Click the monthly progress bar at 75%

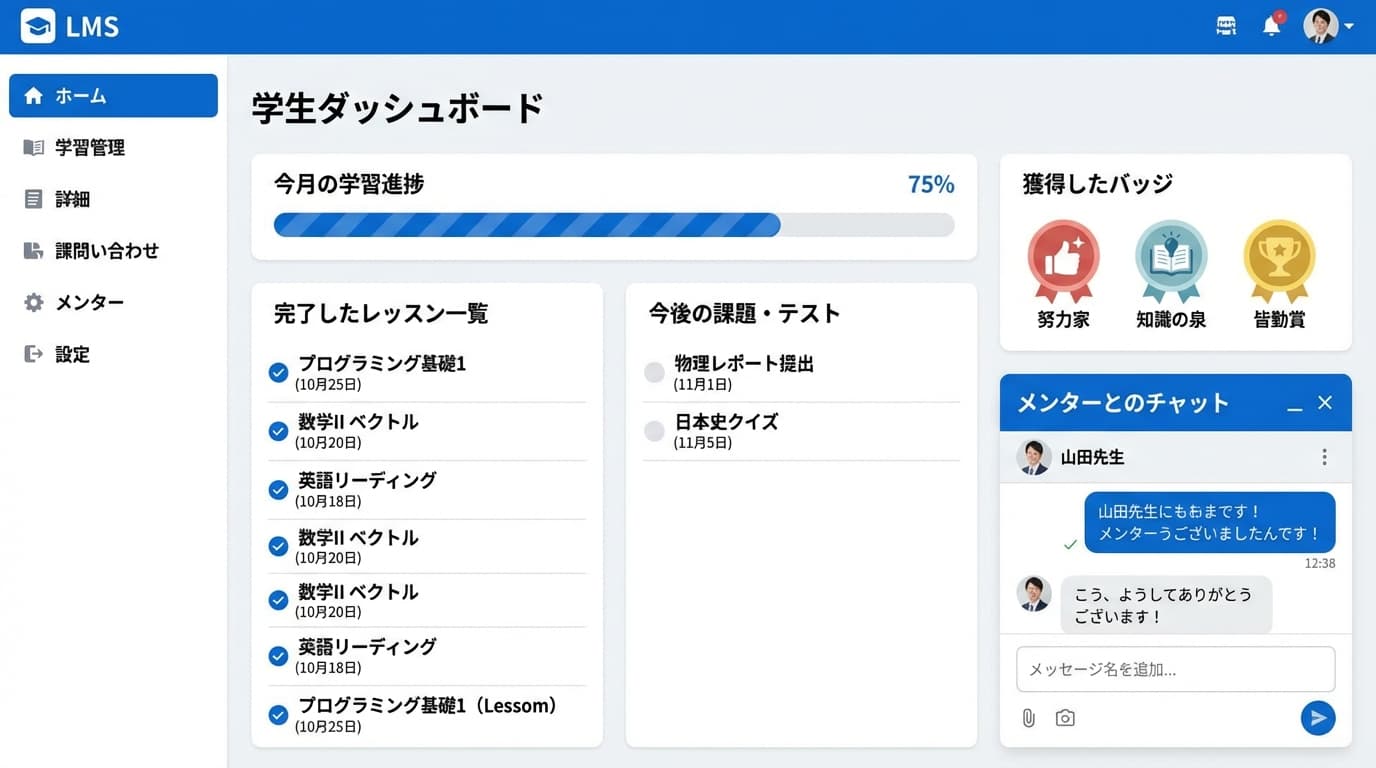pos(614,224)
